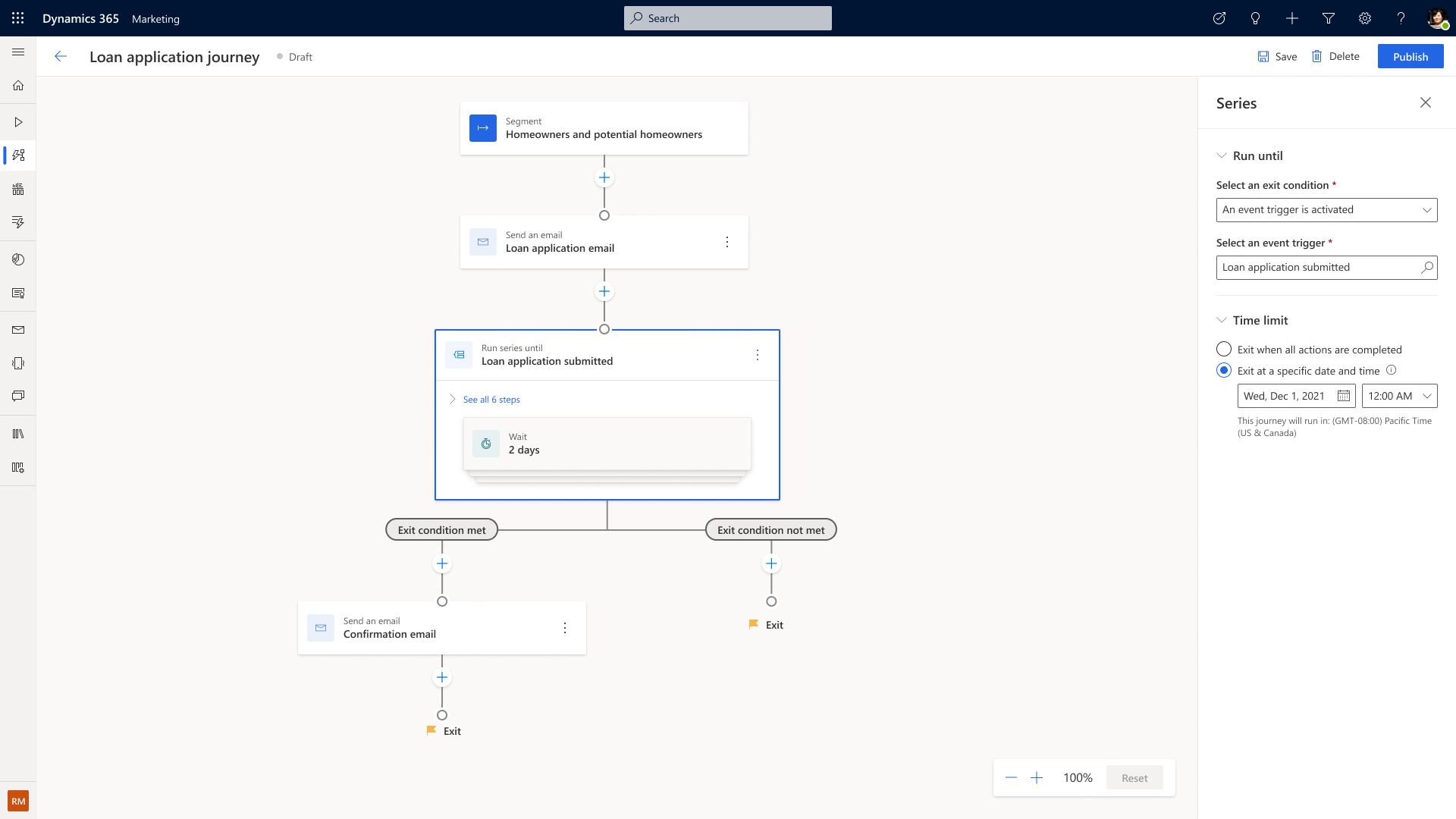This screenshot has height=819, width=1456.
Task: Click the three-dot menu on Confirmation email
Action: point(565,628)
